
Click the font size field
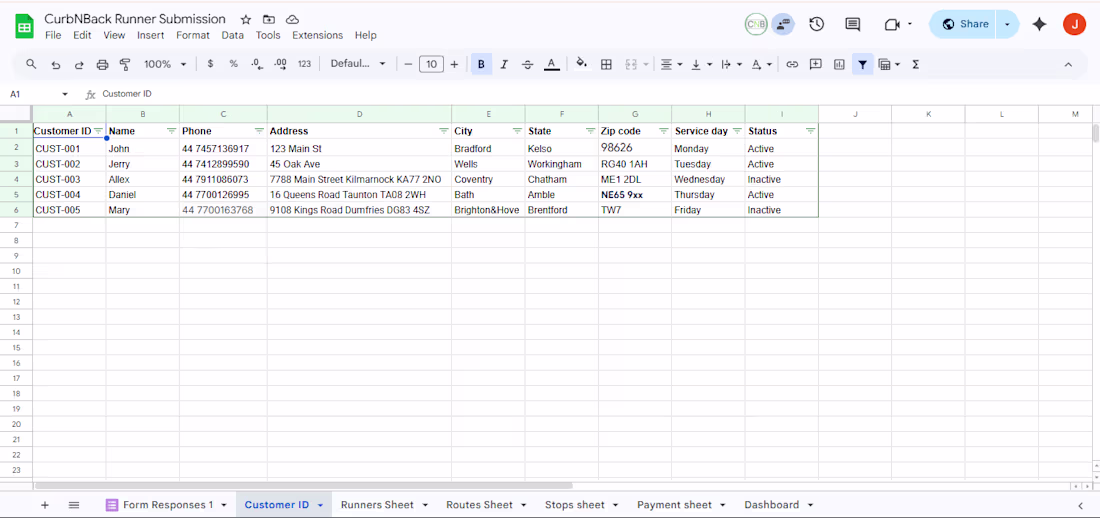[431, 64]
